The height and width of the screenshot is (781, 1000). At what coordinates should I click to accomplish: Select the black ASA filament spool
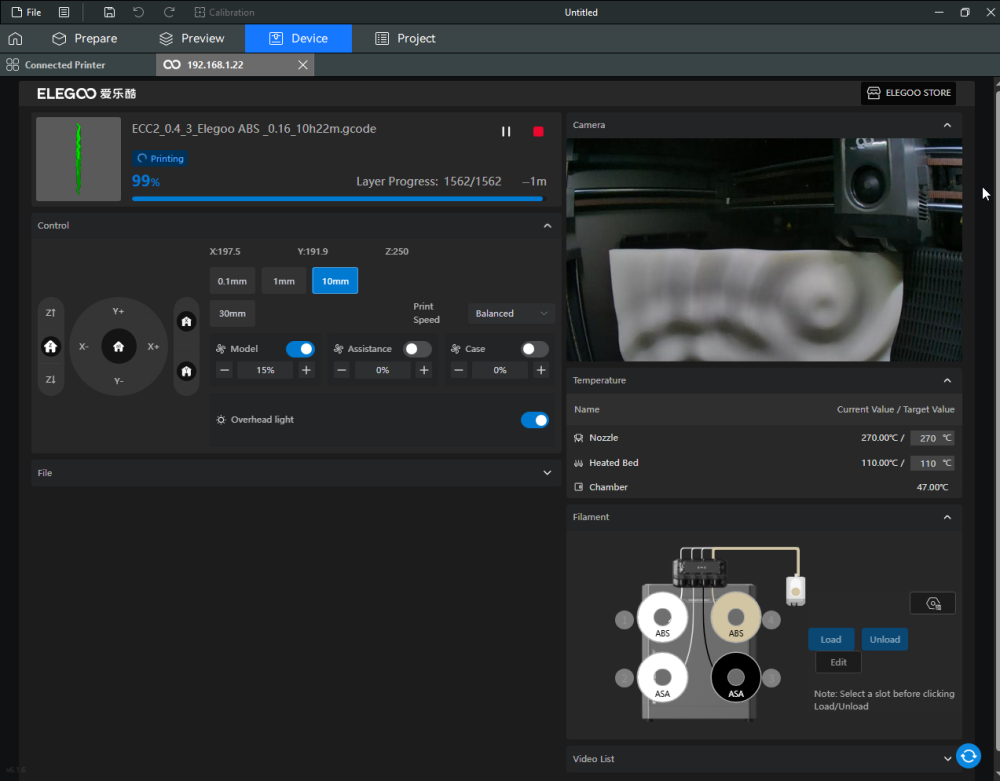(x=735, y=678)
